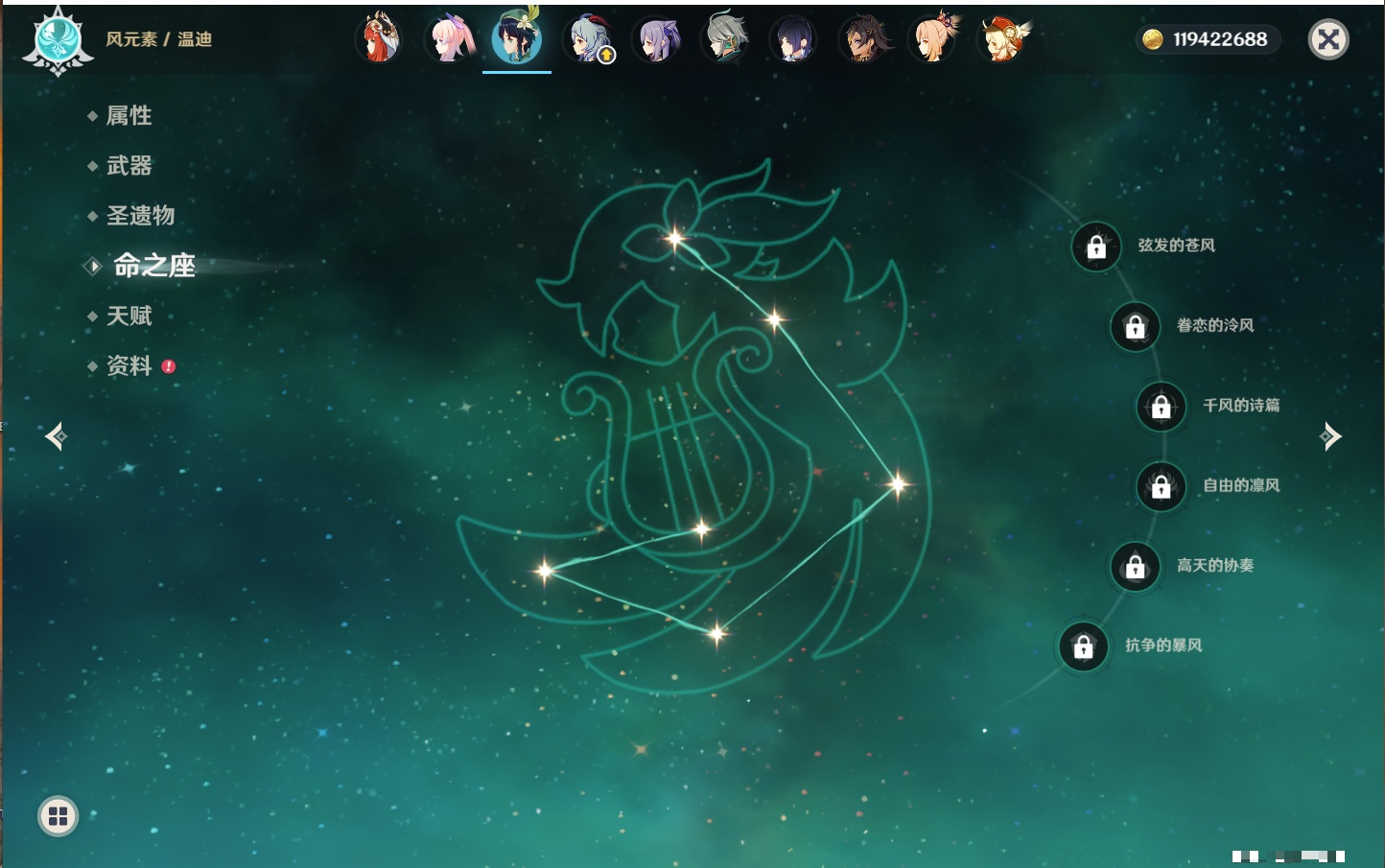Select the blonde character with hair ornament

tap(933, 39)
